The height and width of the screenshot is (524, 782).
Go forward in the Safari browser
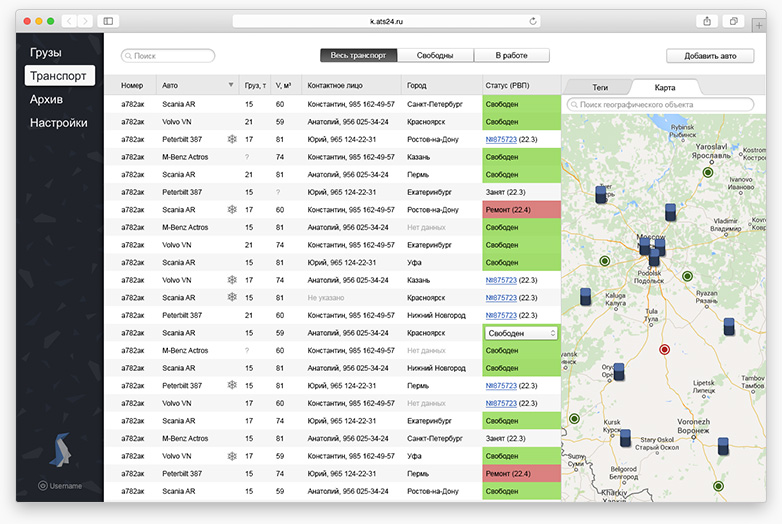coord(85,21)
